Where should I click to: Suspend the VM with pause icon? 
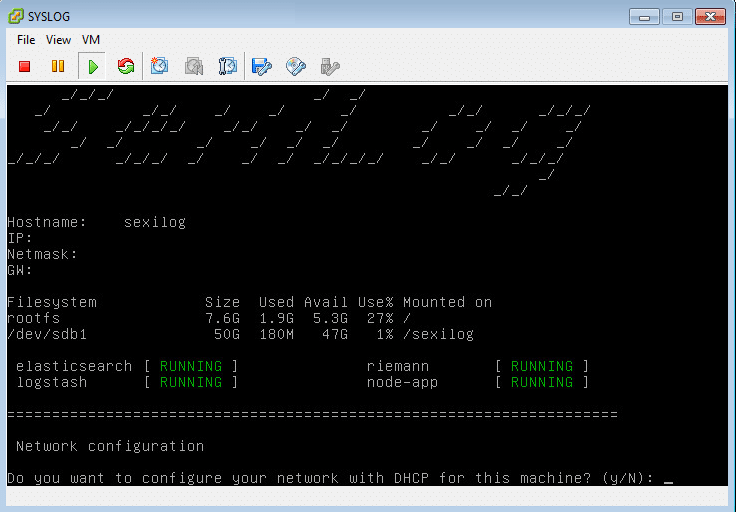click(58, 66)
